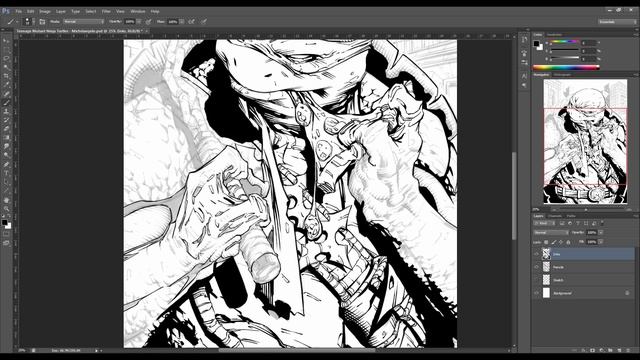
Task: Open the File menu
Action: pyautogui.click(x=19, y=11)
